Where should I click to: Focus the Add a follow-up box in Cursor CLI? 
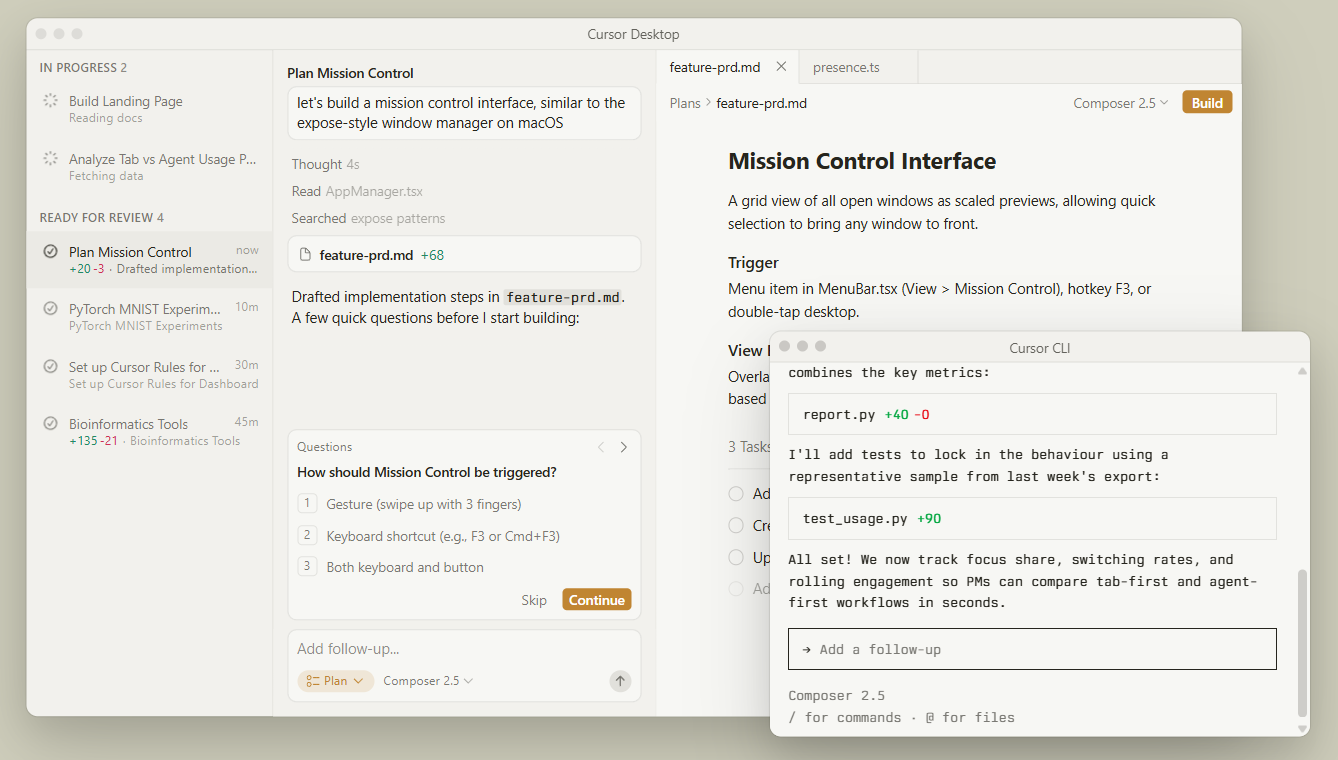click(x=1032, y=649)
